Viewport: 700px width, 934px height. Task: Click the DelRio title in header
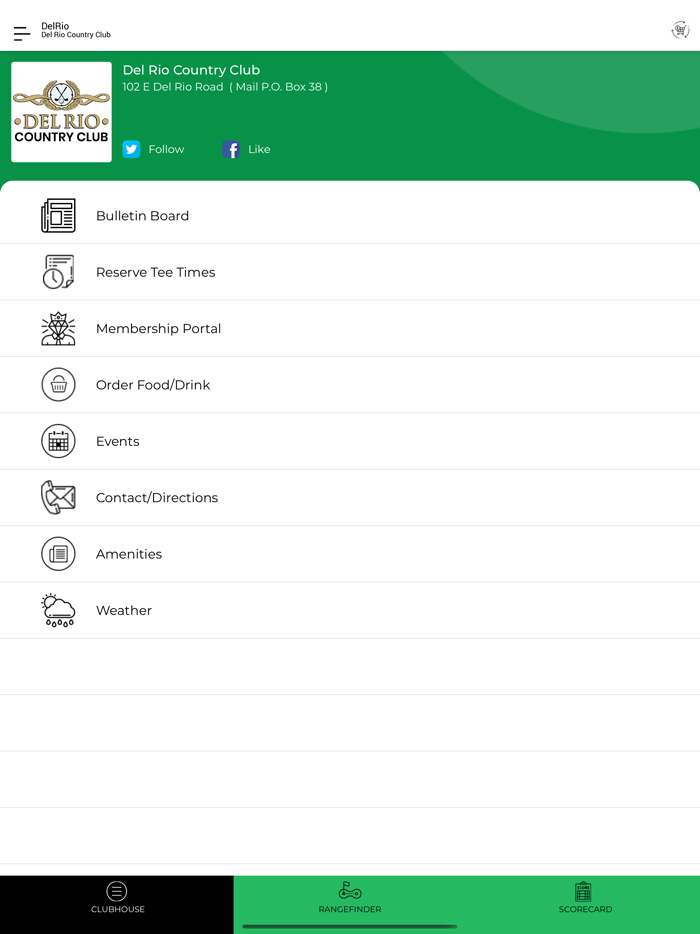pos(55,26)
